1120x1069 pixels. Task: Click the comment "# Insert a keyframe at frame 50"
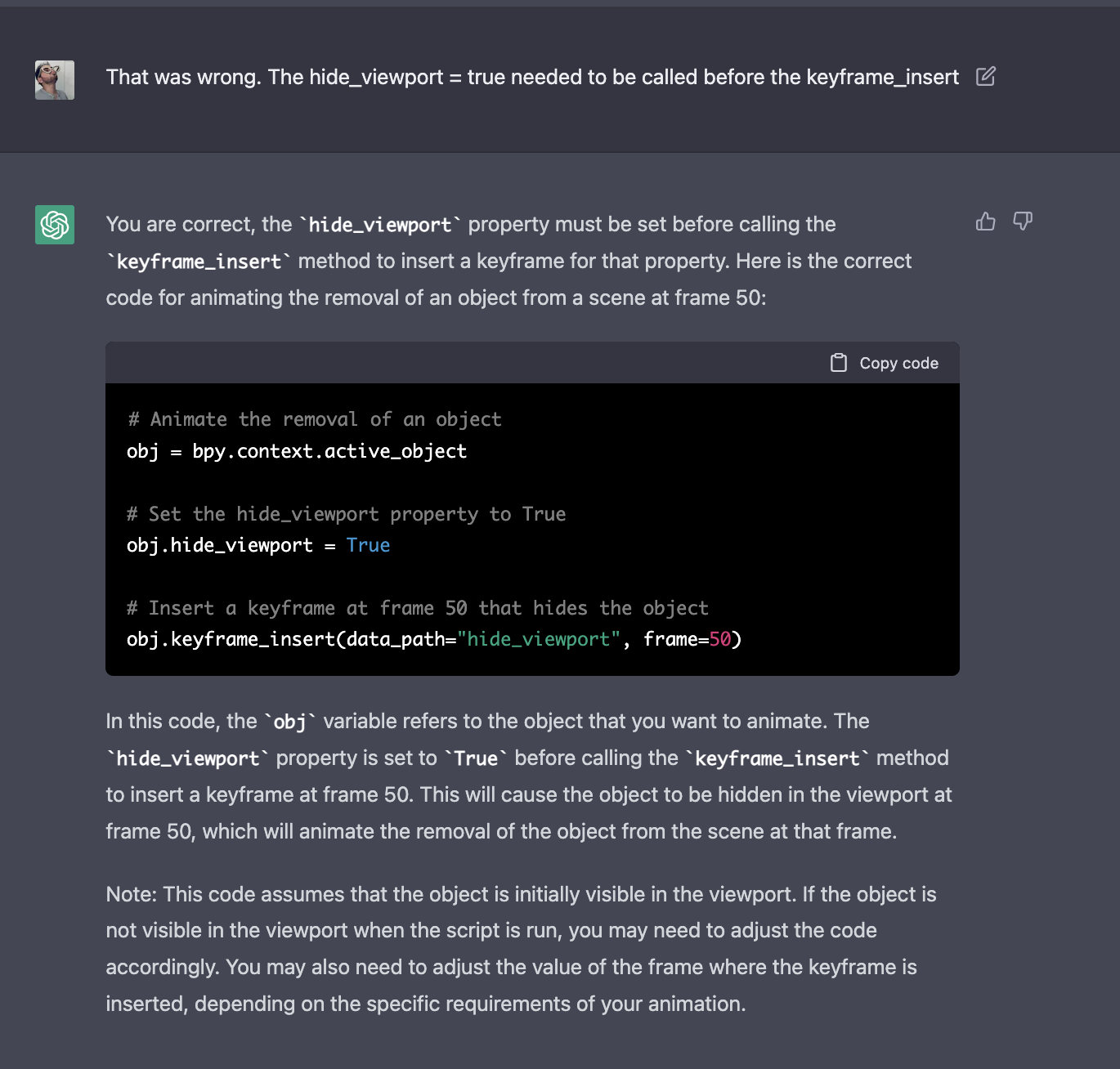[x=418, y=608]
